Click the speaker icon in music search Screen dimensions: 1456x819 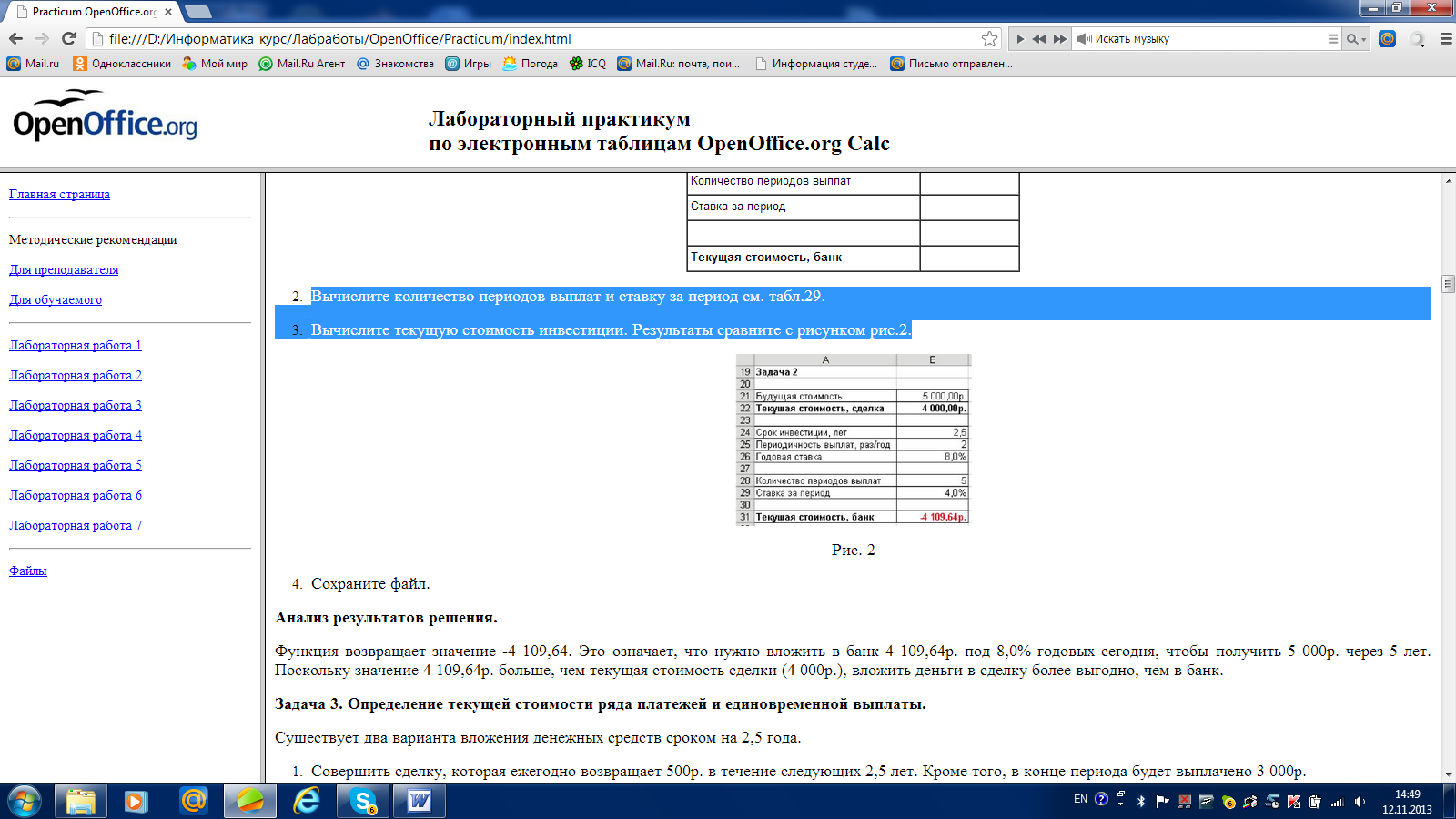pyautogui.click(x=1083, y=39)
